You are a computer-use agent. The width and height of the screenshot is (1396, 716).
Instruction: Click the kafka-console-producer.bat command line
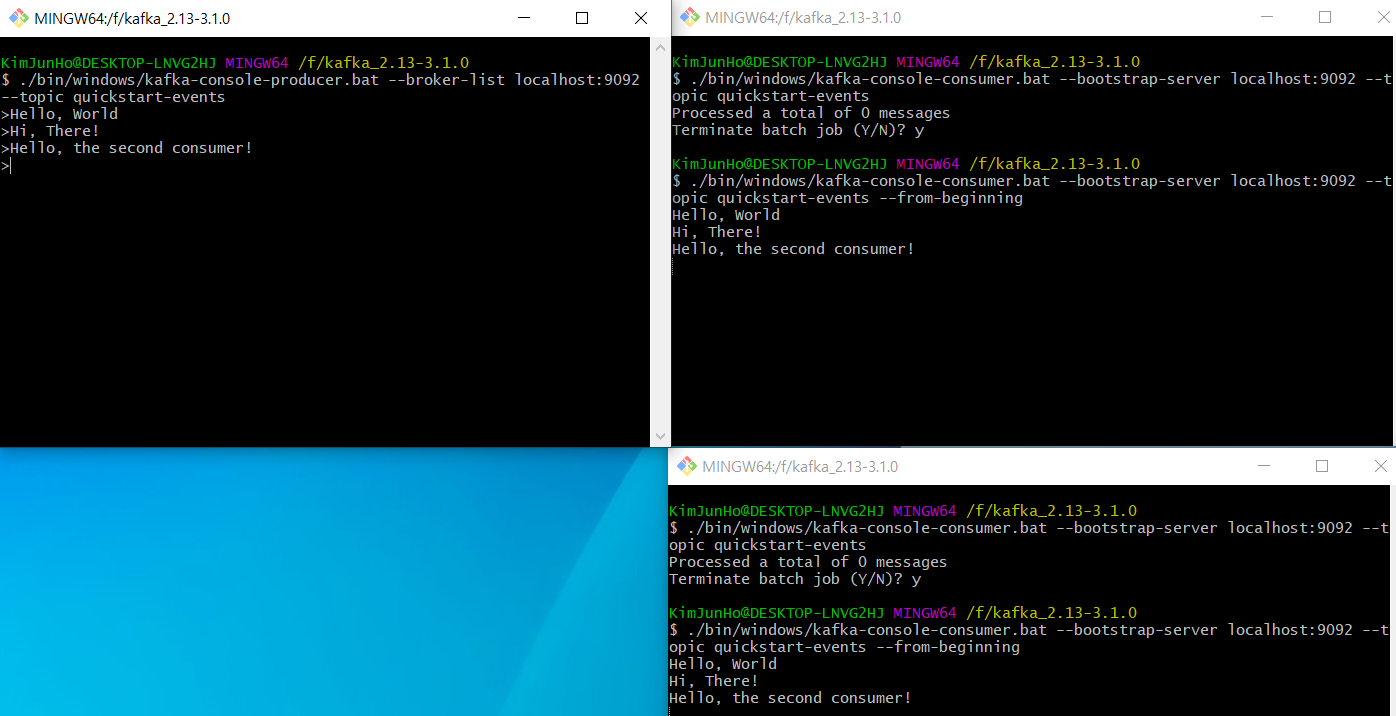pyautogui.click(x=320, y=80)
